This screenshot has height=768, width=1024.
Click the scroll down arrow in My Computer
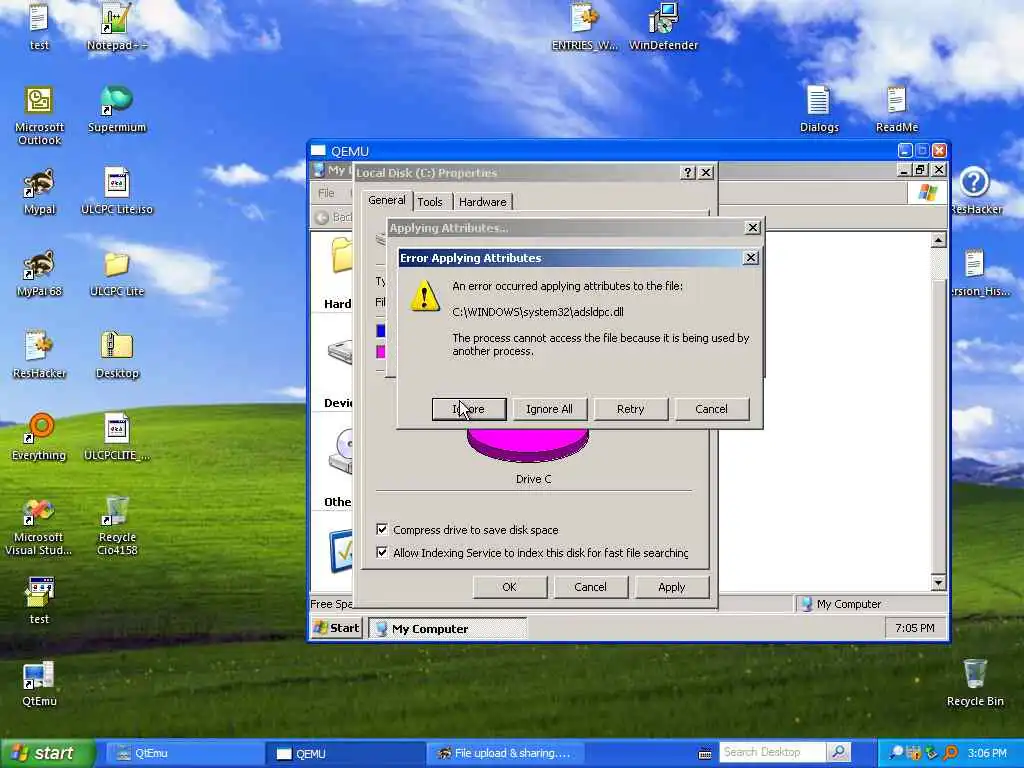(938, 582)
